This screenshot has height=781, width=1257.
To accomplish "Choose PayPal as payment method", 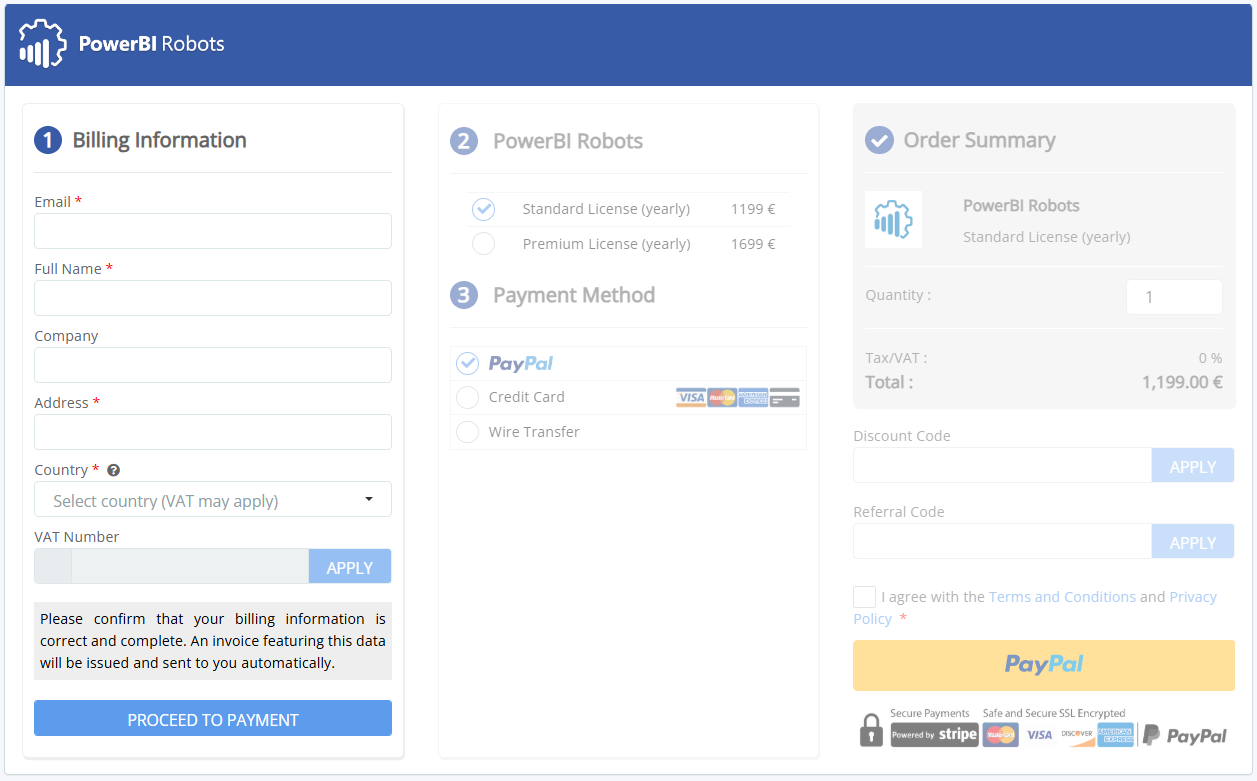I will point(467,363).
